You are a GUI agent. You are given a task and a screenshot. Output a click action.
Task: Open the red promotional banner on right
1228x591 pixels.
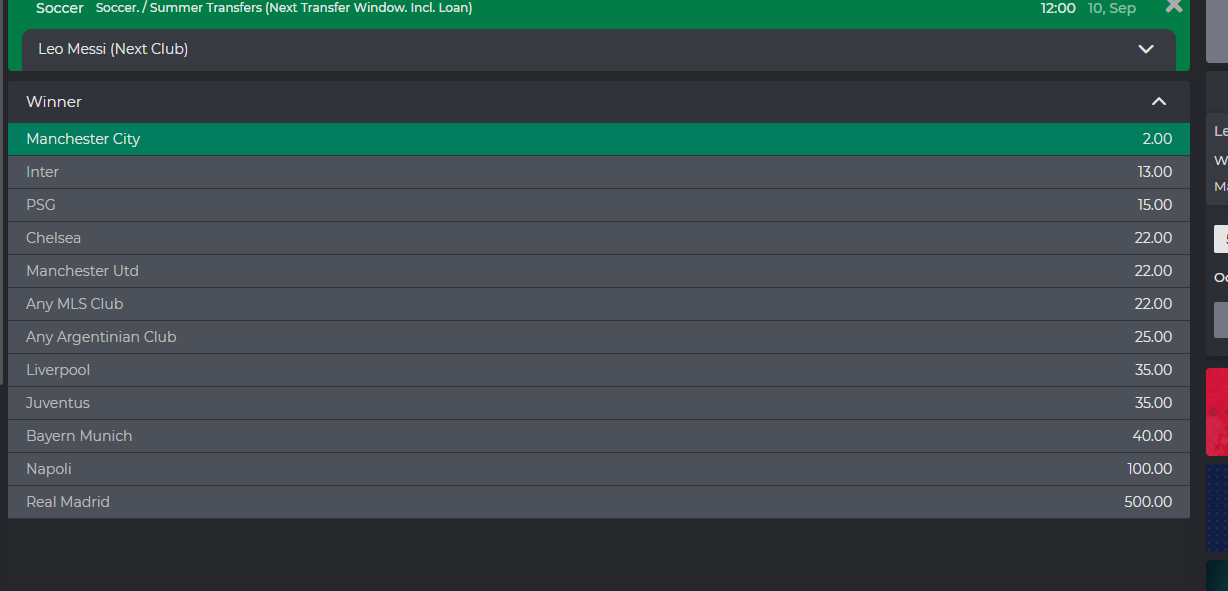pos(1217,412)
